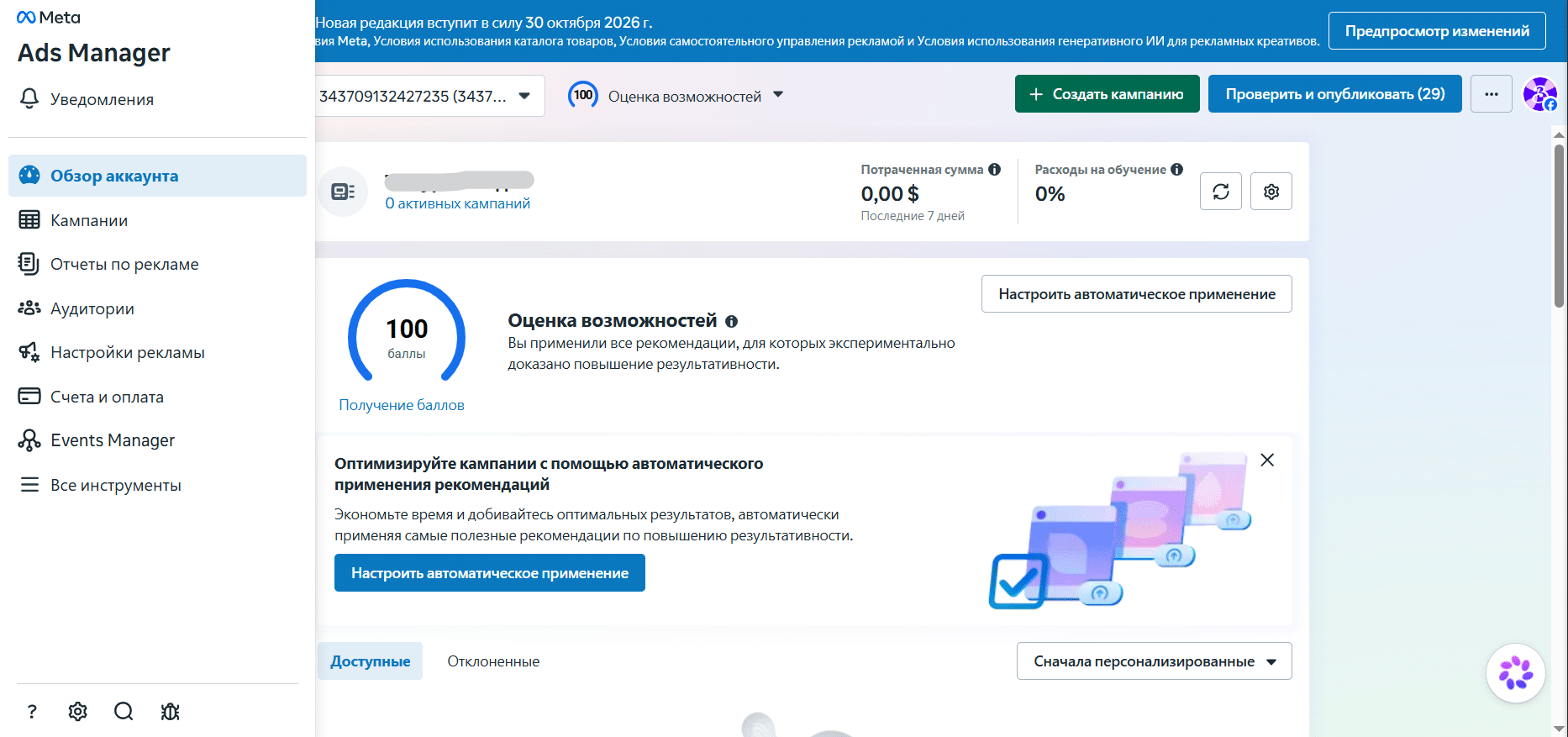
Task: Report a problem with bug icon
Action: tap(170, 712)
